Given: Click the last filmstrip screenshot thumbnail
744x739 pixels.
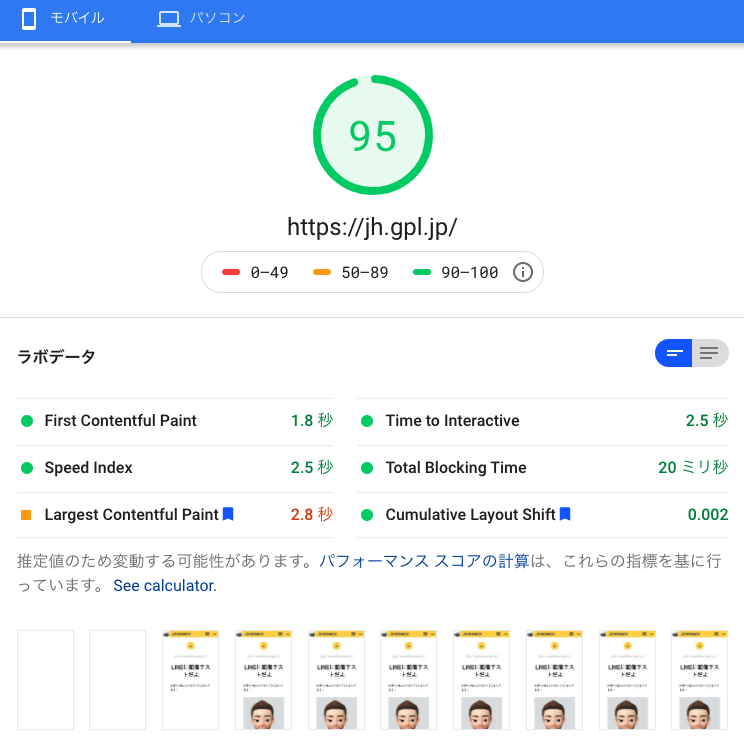Looking at the screenshot, I should (x=699, y=680).
